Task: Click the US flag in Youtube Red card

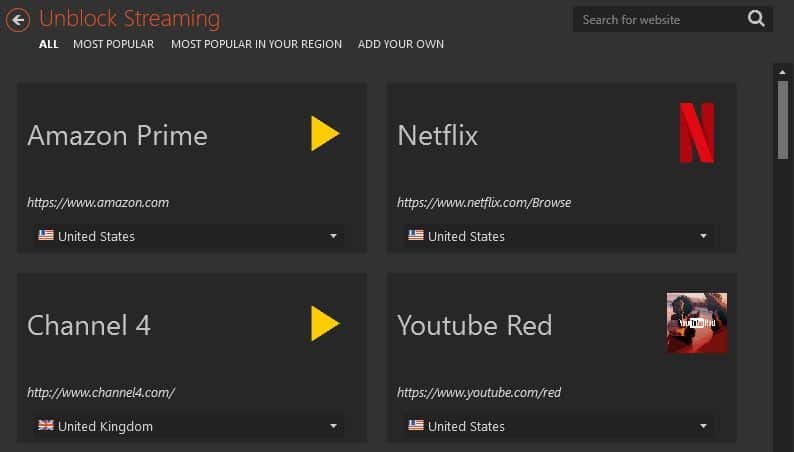Action: point(416,425)
